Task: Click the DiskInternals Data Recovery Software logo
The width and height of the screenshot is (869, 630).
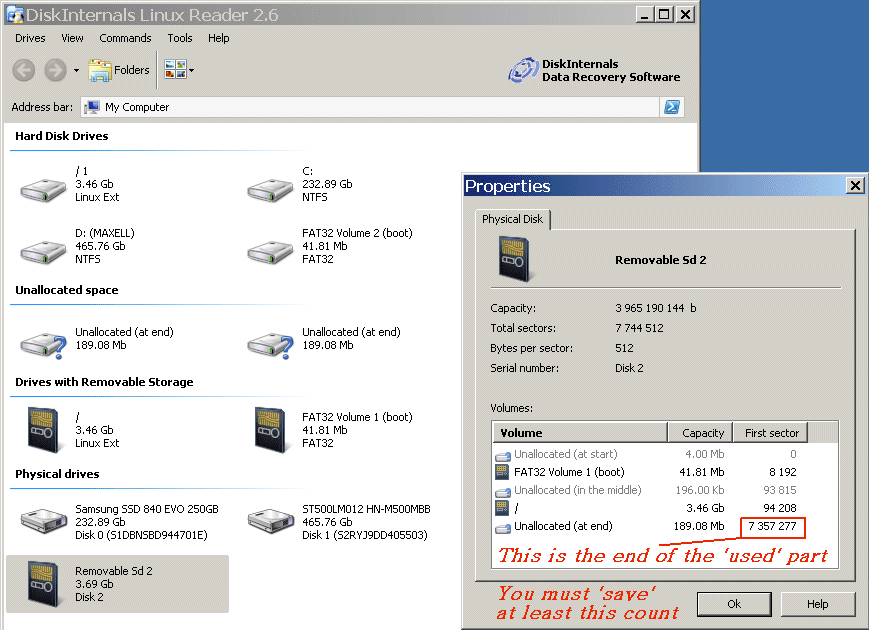Action: tap(594, 70)
